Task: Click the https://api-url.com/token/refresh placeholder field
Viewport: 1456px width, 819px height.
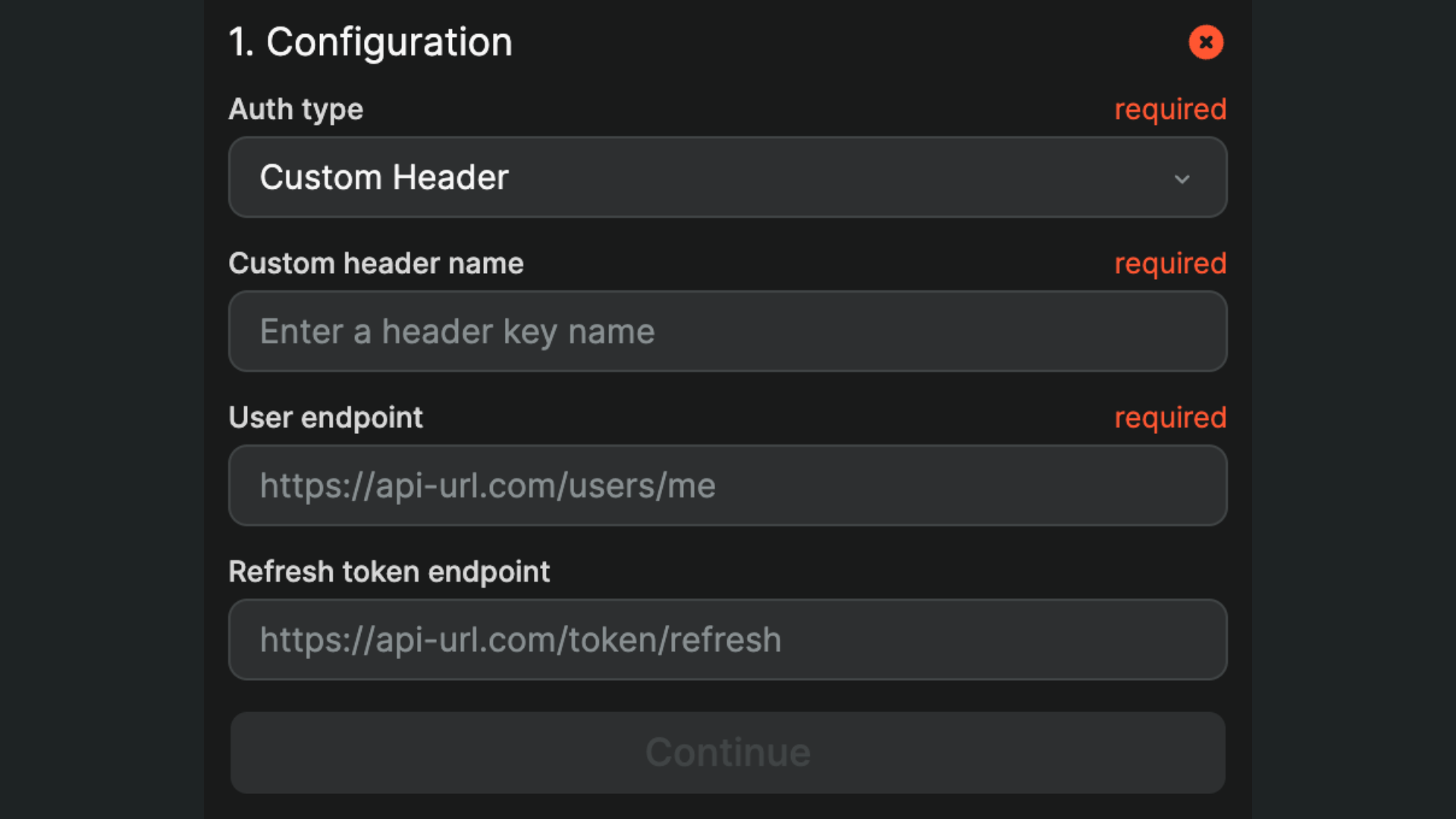Action: pos(520,639)
